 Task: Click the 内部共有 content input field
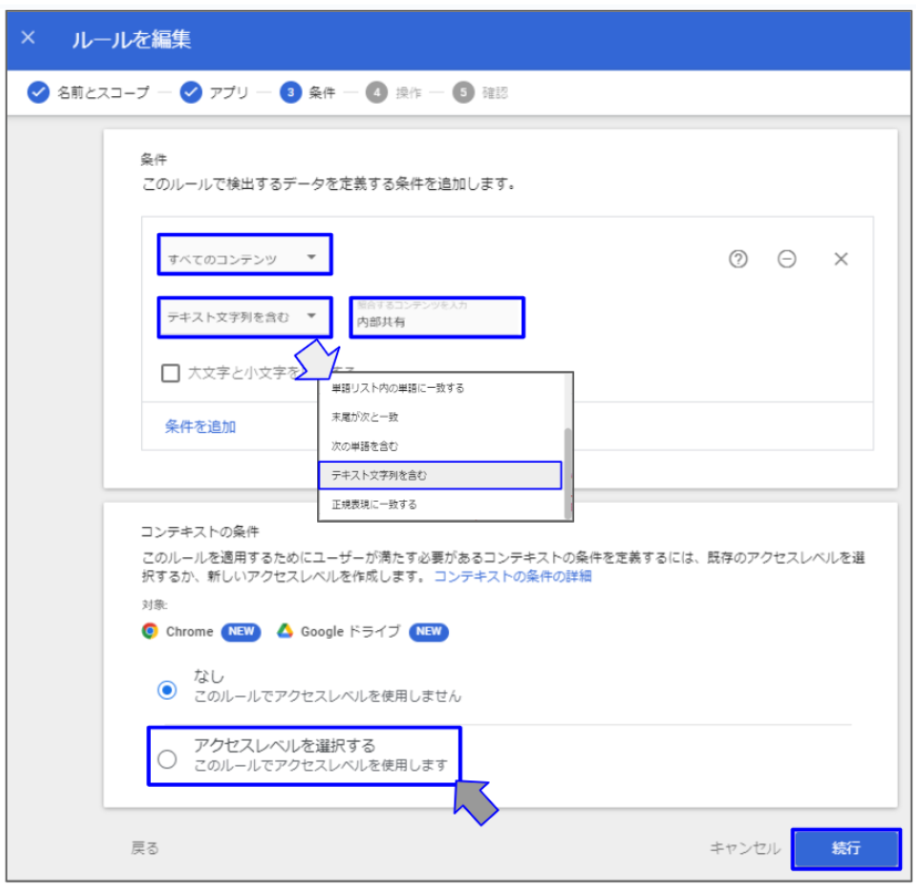pos(436,322)
